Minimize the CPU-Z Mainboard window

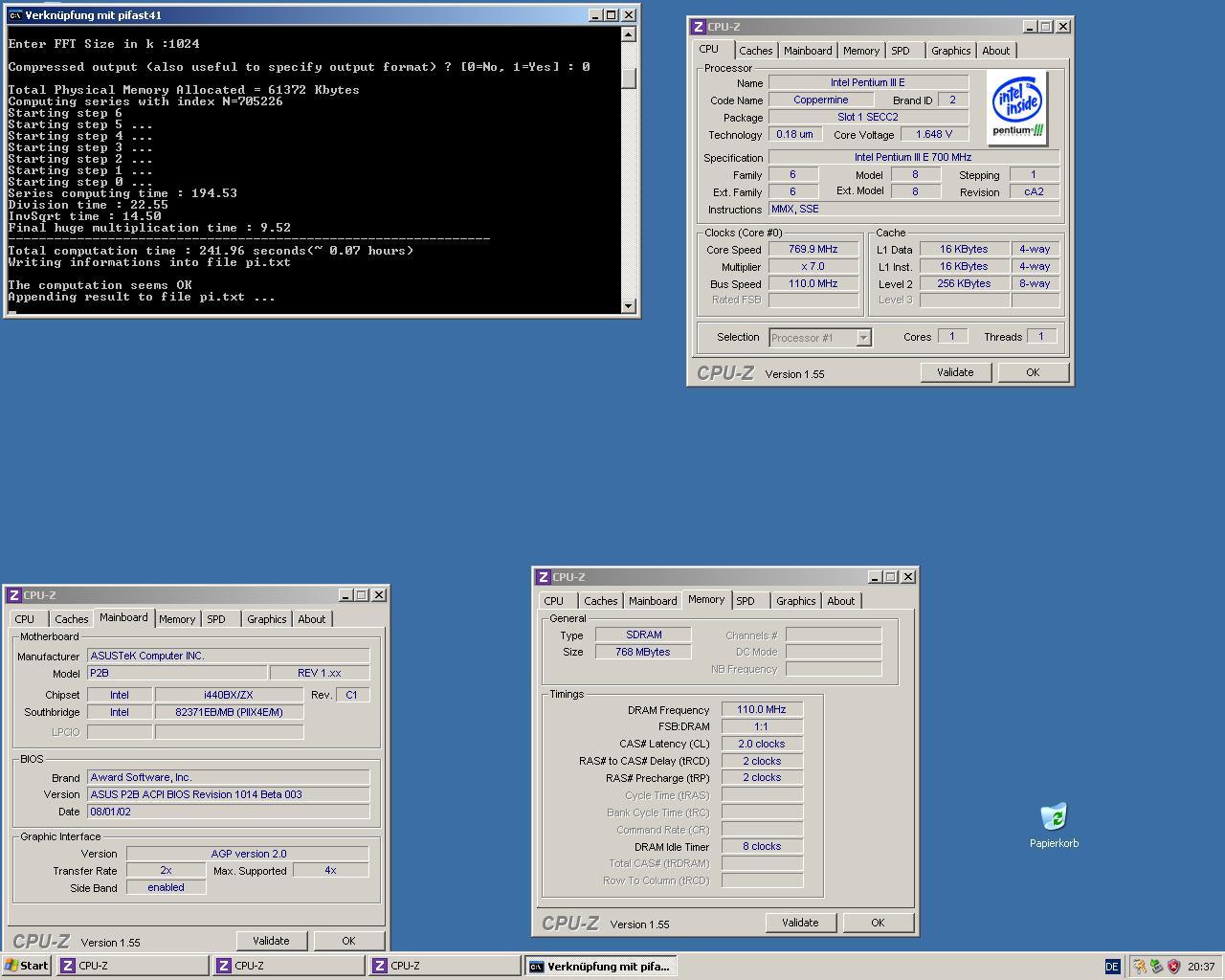click(345, 595)
